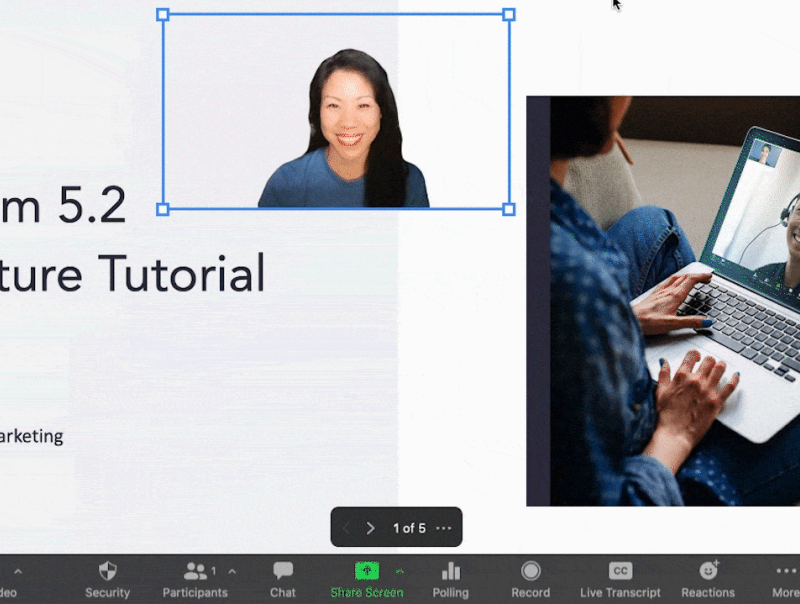This screenshot has width=800, height=604.
Task: Expand the Share Screen options caret
Action: (400, 571)
